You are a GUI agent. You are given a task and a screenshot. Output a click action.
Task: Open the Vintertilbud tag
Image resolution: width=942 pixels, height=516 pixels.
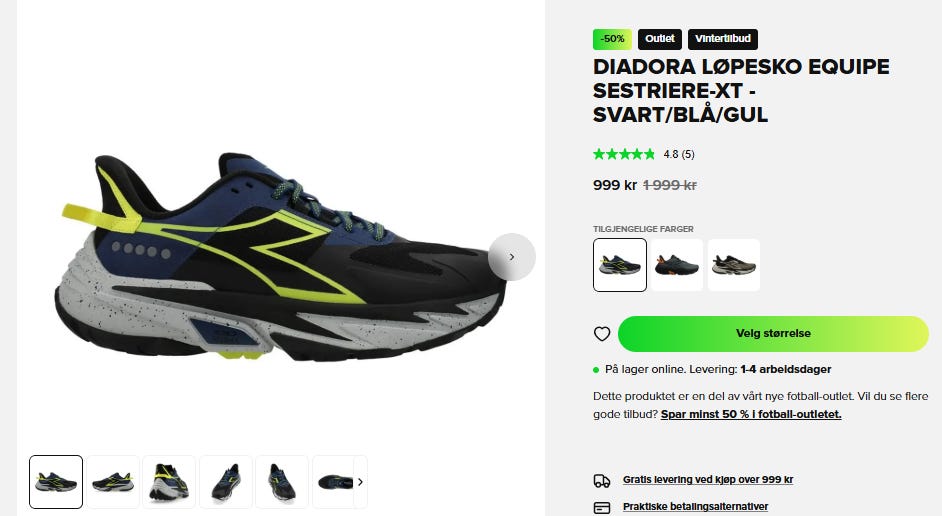coord(723,39)
